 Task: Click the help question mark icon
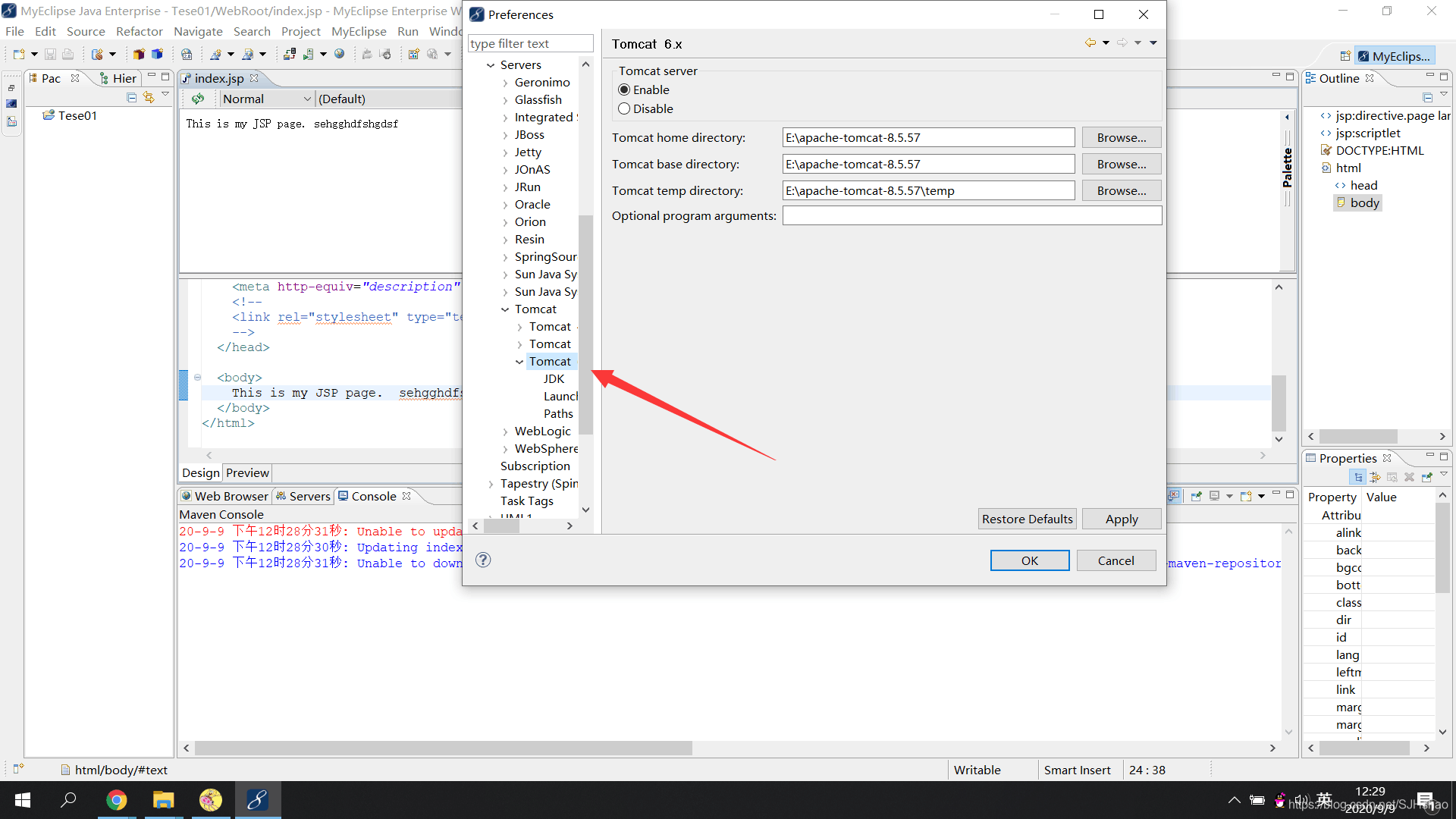click(x=483, y=560)
